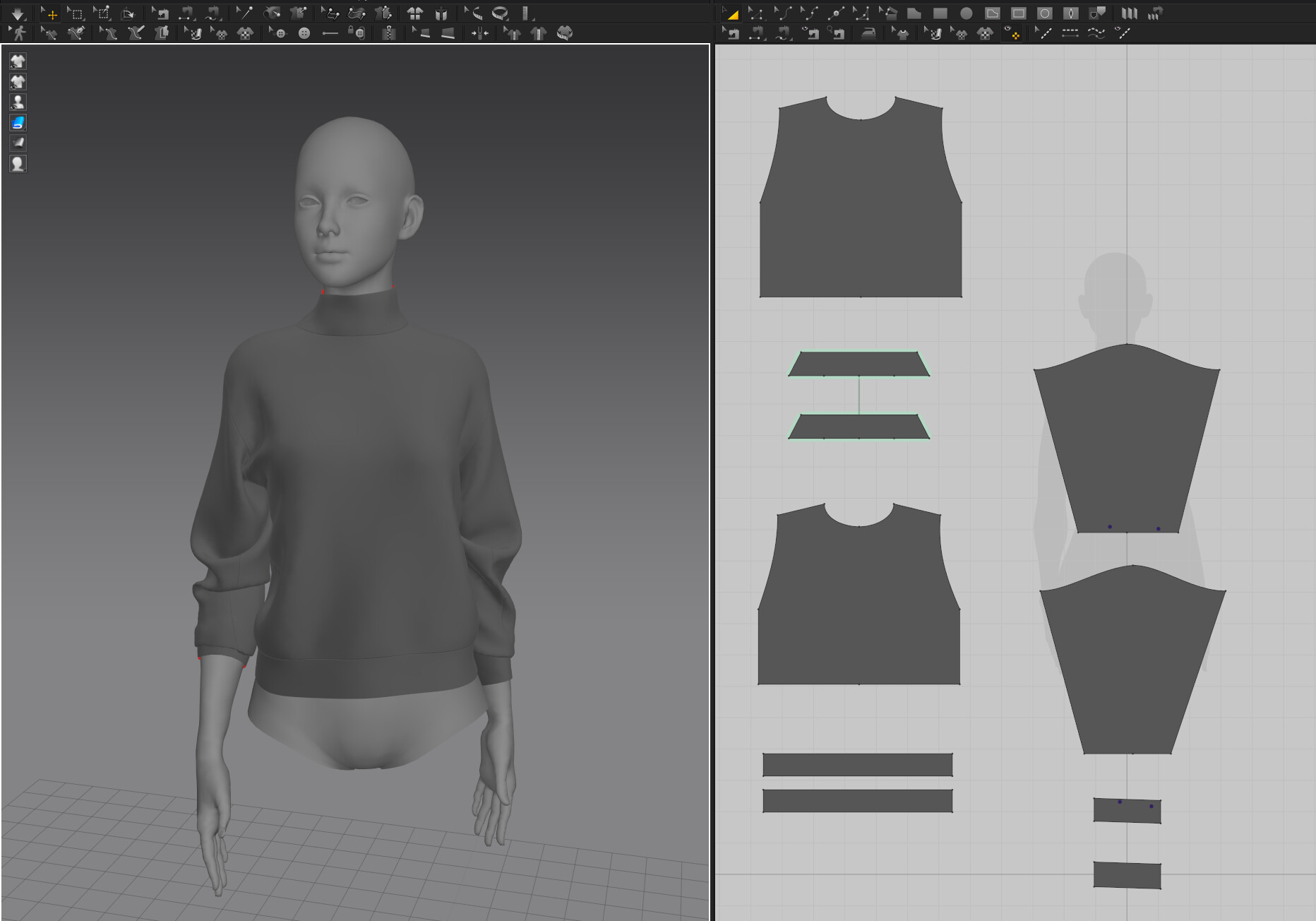Activate the 3D Edit Sewing machine tool
Image resolution: width=1316 pixels, height=921 pixels.
click(160, 13)
